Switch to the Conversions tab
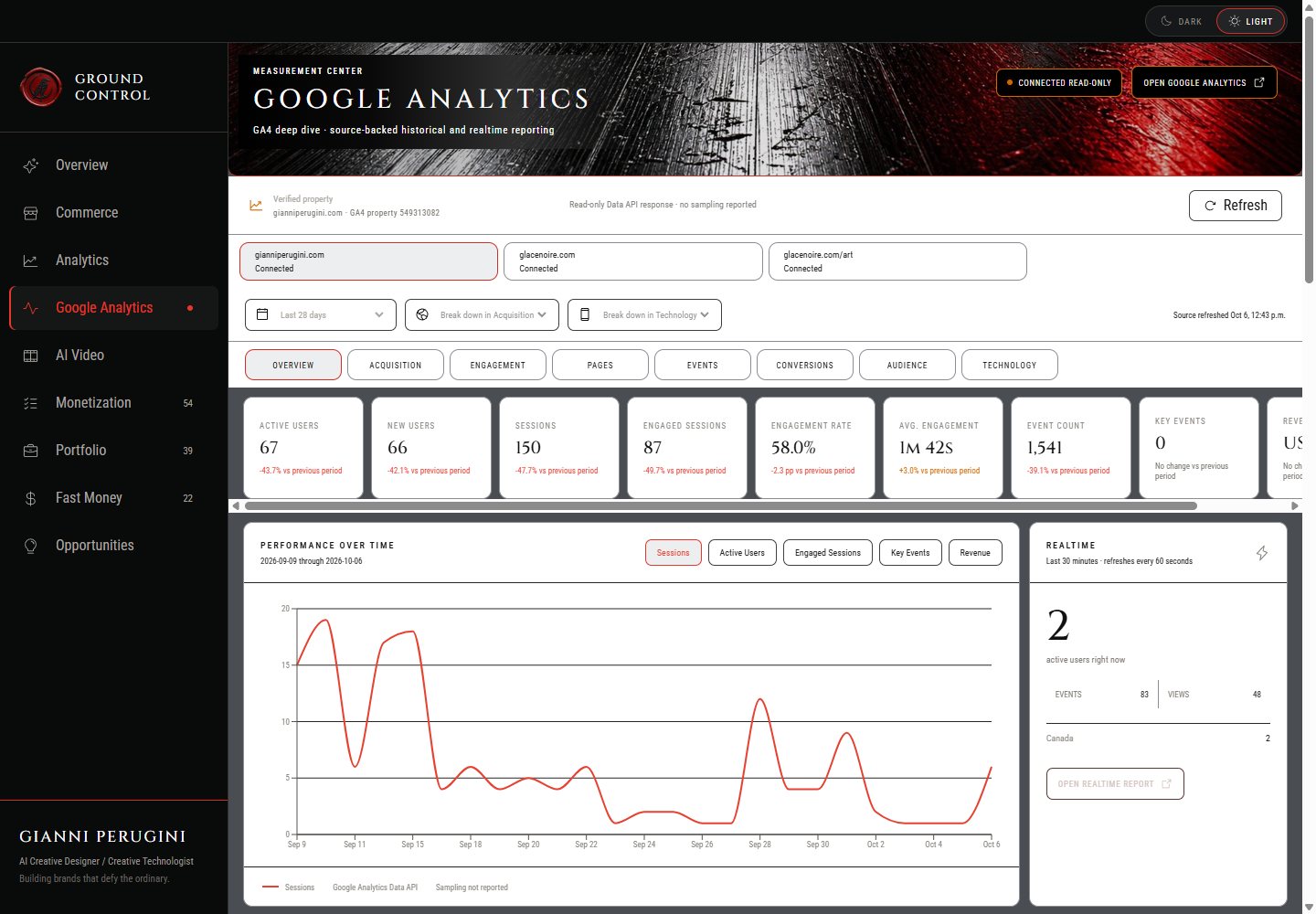This screenshot has height=914, width=1316. [x=805, y=365]
